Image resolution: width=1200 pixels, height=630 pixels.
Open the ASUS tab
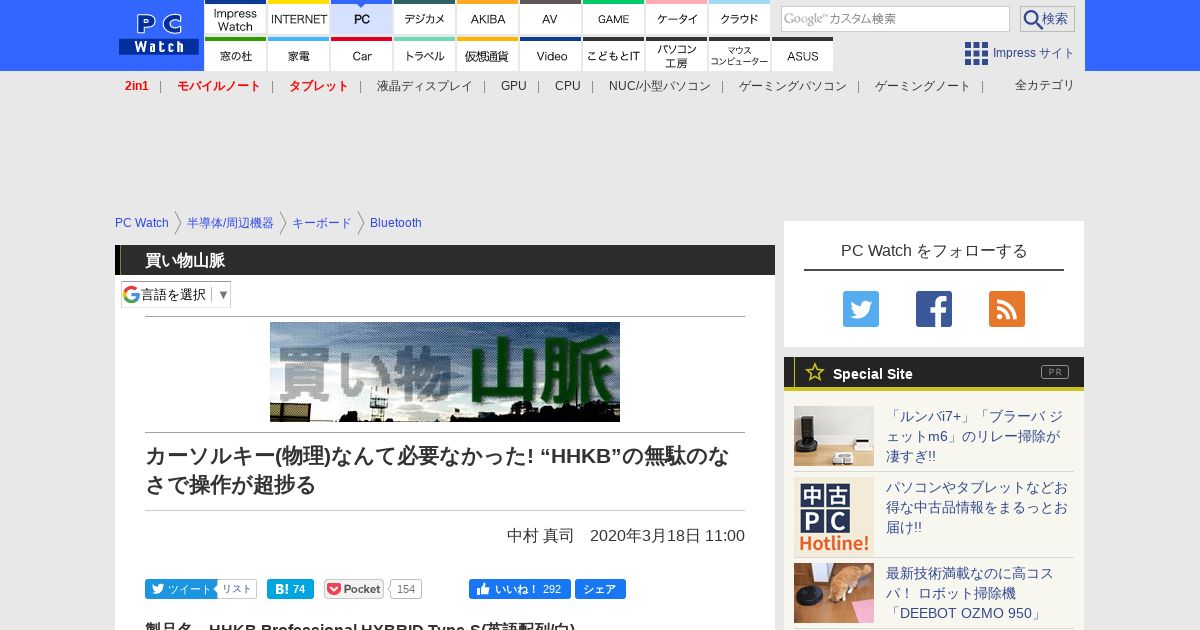point(803,55)
